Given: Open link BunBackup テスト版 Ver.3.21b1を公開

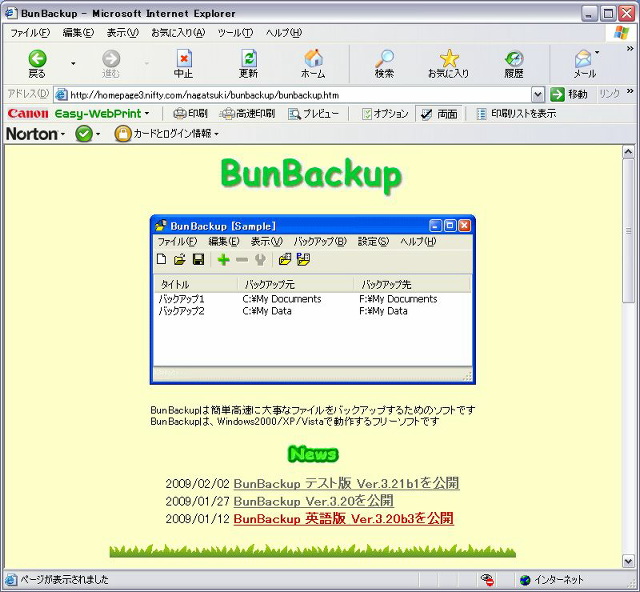Looking at the screenshot, I should [347, 483].
